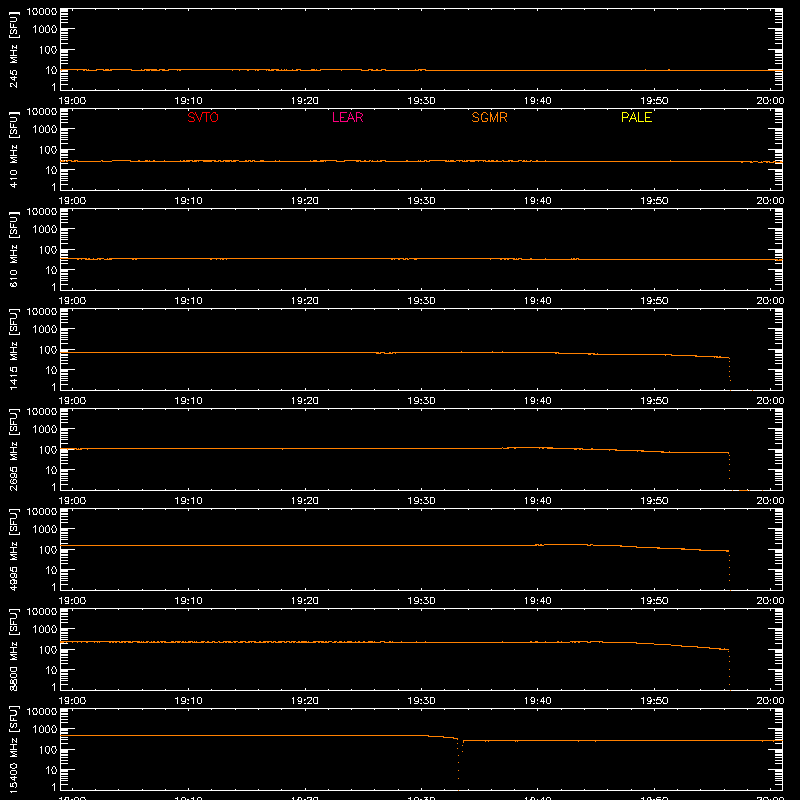Select the 1415 MHz [SFU] axis title

pyautogui.click(x=14, y=349)
